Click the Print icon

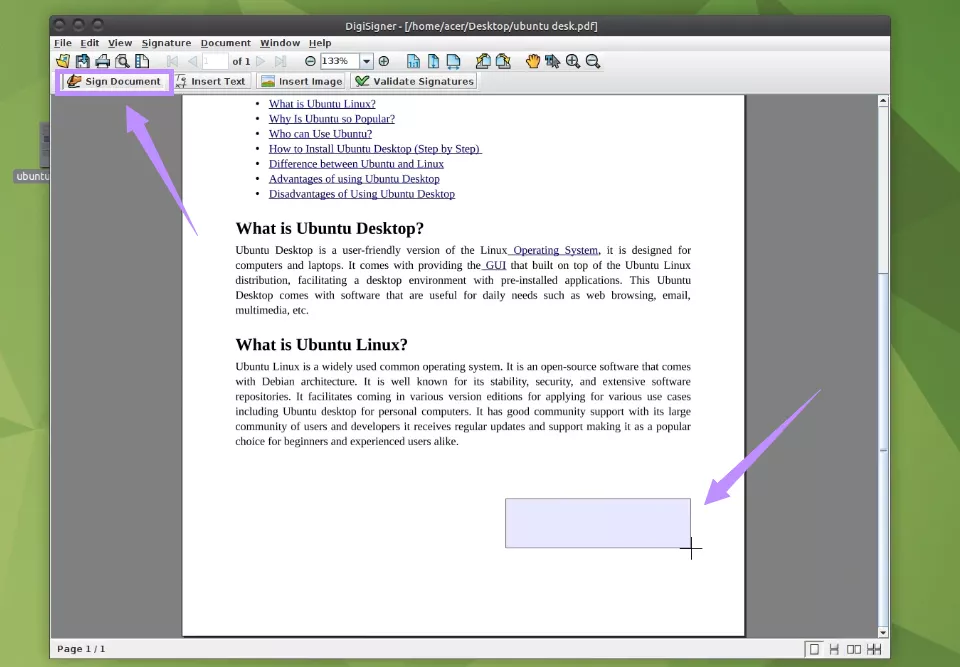pyautogui.click(x=101, y=61)
